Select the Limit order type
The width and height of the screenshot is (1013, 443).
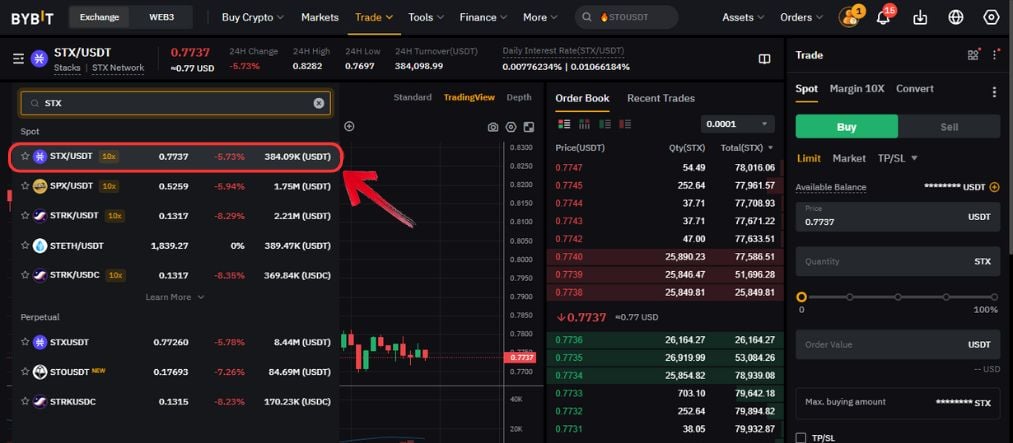809,158
